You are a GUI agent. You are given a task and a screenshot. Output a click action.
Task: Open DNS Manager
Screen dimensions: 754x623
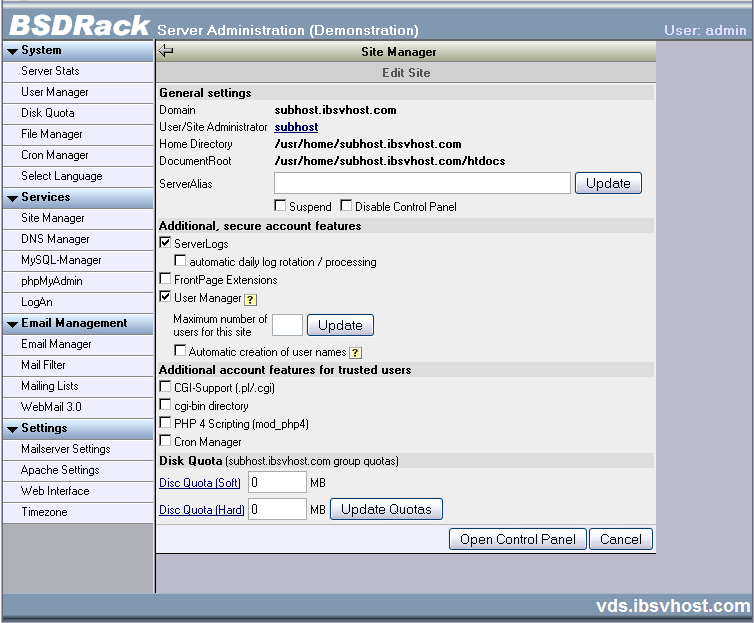tap(78, 239)
